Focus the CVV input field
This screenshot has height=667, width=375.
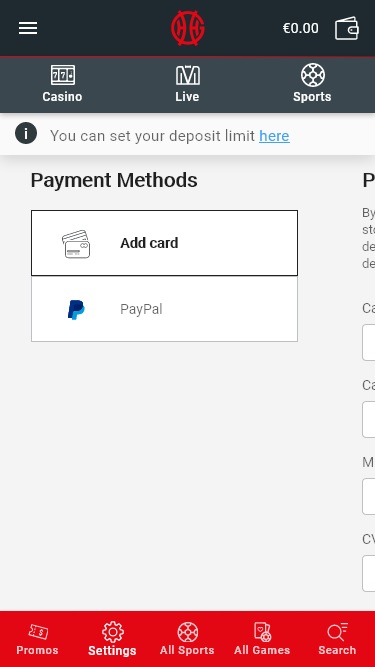coord(369,573)
